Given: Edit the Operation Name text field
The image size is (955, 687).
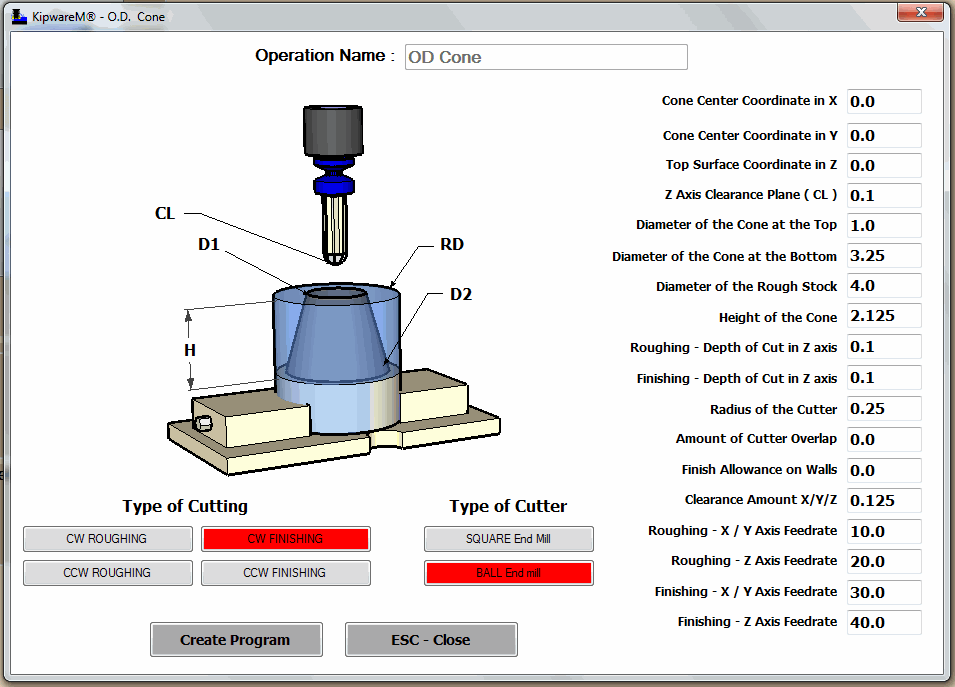Looking at the screenshot, I should (545, 57).
